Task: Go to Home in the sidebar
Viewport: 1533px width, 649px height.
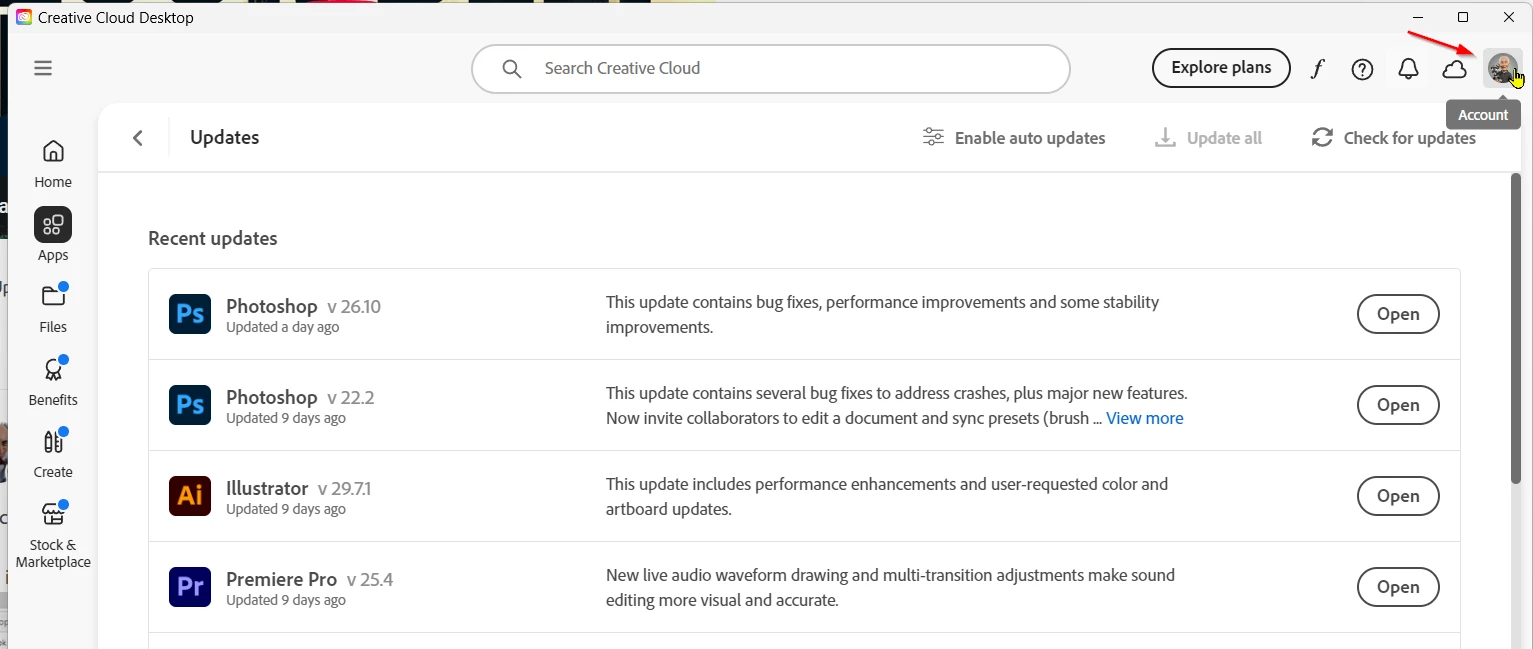Action: (53, 164)
